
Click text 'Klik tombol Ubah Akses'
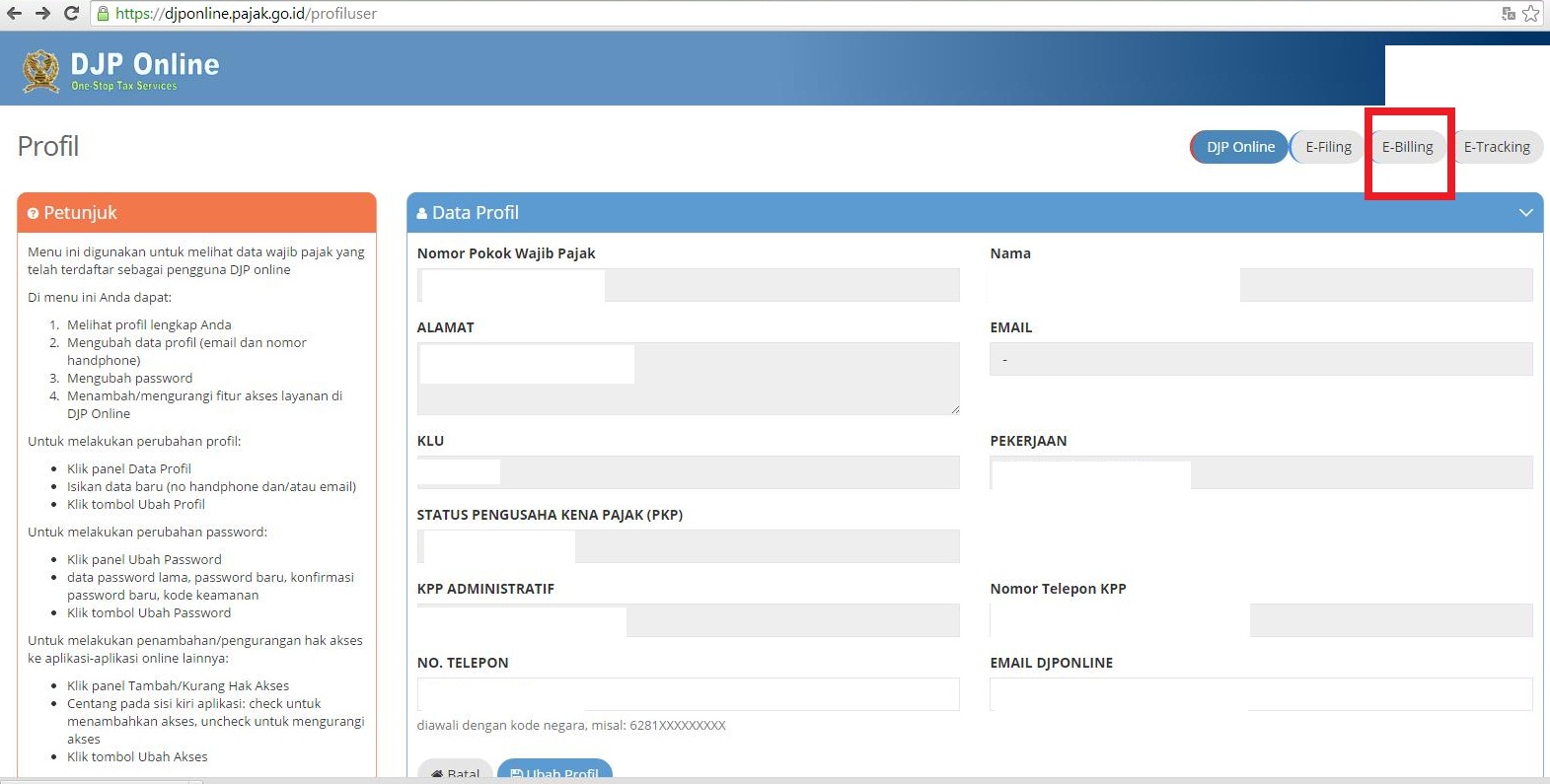click(x=137, y=756)
